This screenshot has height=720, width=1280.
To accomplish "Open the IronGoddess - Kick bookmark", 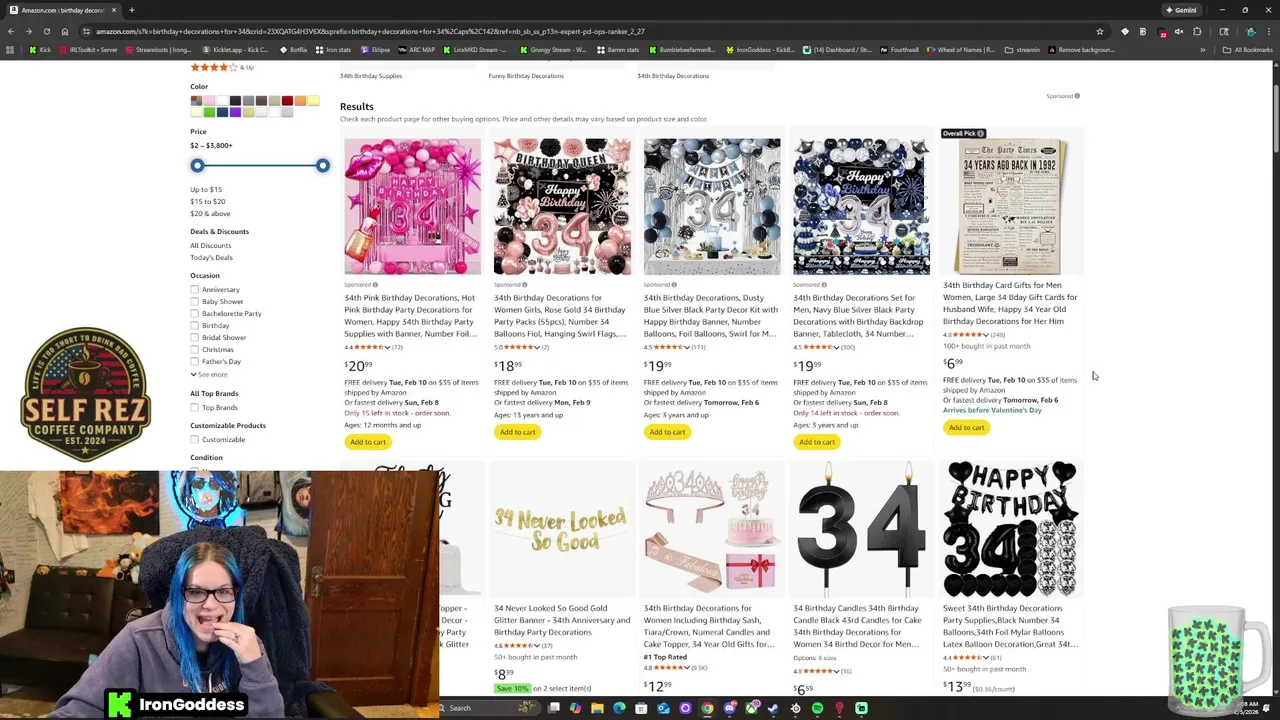I will point(760,49).
